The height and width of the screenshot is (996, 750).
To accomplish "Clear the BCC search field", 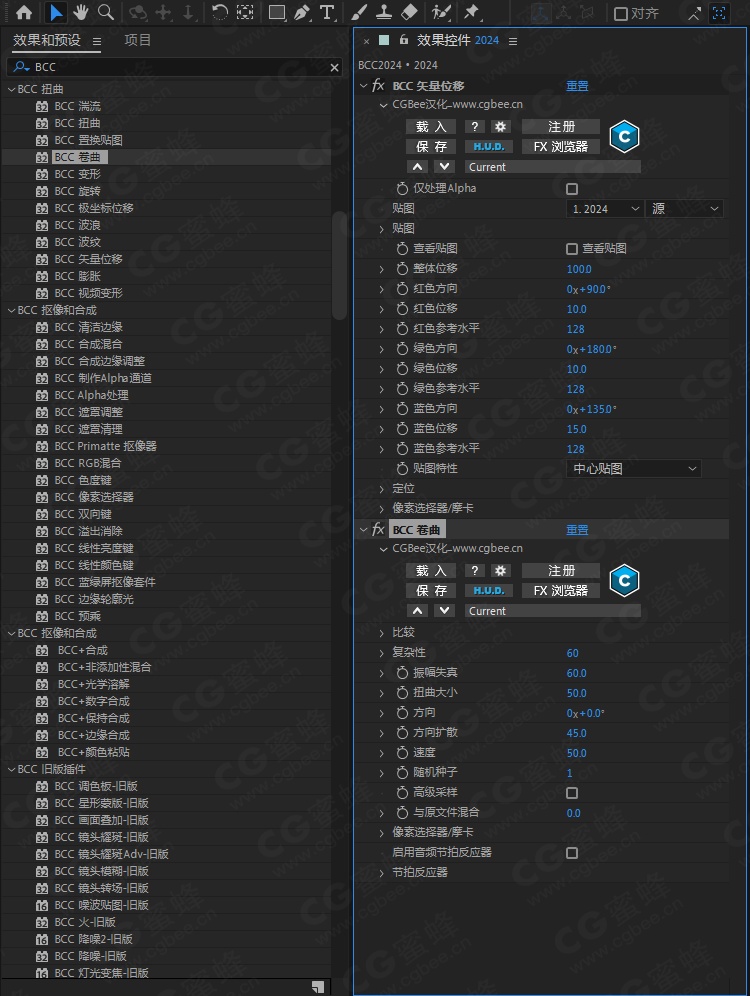I will pyautogui.click(x=335, y=67).
